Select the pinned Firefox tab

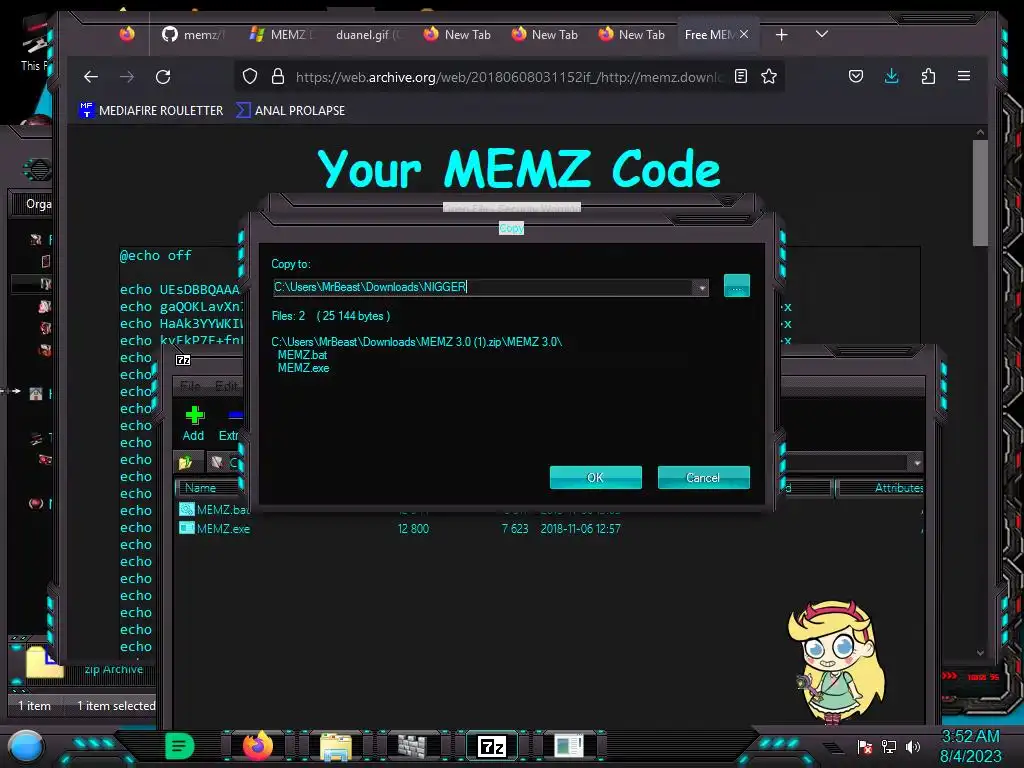pos(127,34)
